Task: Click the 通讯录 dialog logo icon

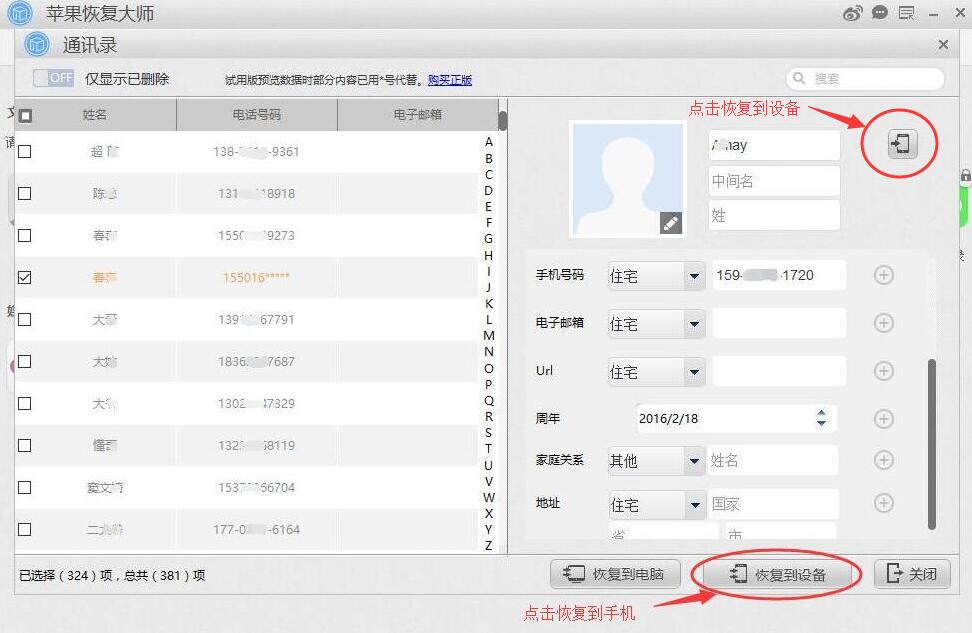Action: [x=37, y=44]
